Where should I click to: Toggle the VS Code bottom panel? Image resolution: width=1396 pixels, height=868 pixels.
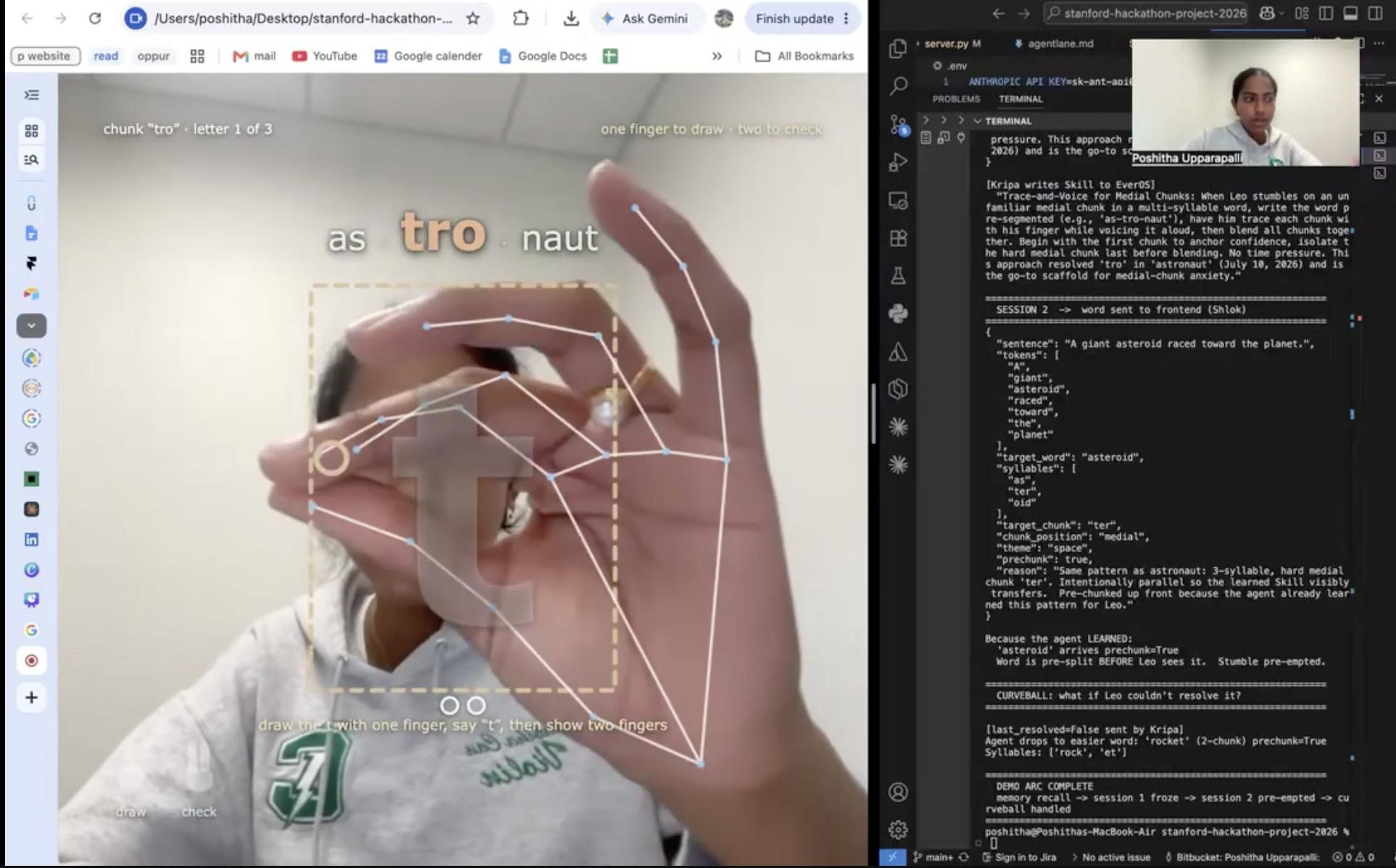tap(1350, 13)
